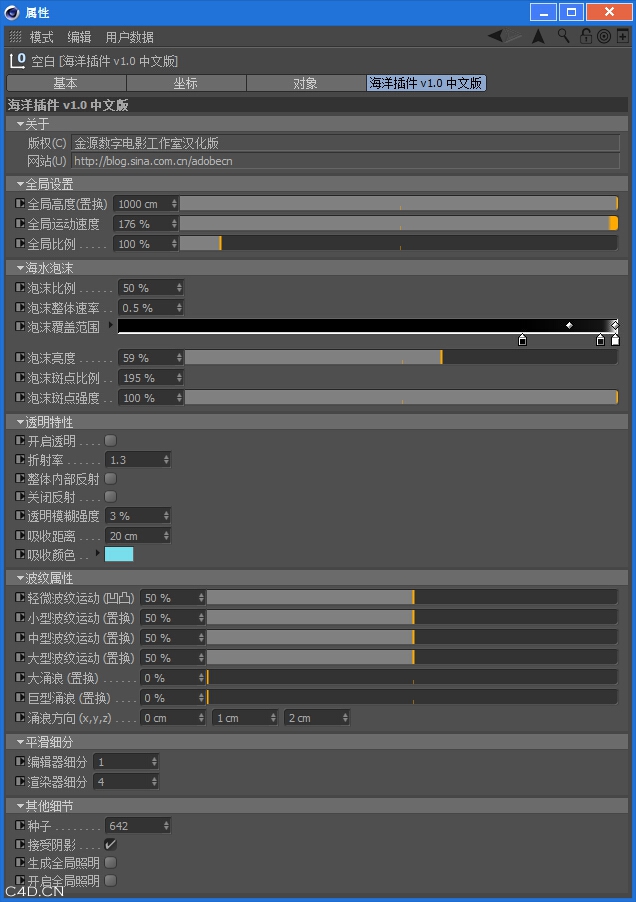Click the null object icon next to 空白
Viewport: 636px width, 902px height.
[17, 60]
